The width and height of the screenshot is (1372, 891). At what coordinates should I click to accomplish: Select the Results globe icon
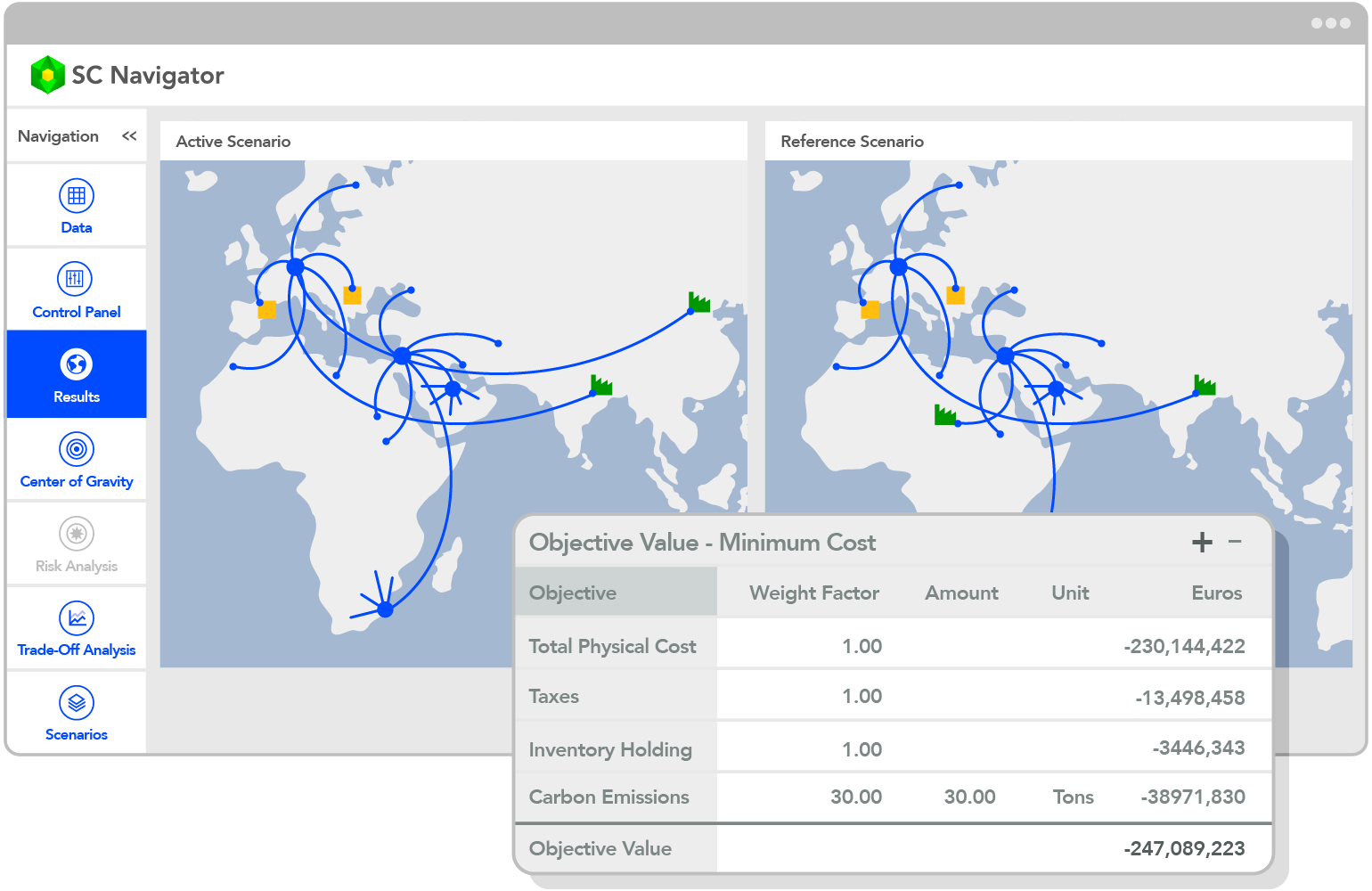coord(77,364)
